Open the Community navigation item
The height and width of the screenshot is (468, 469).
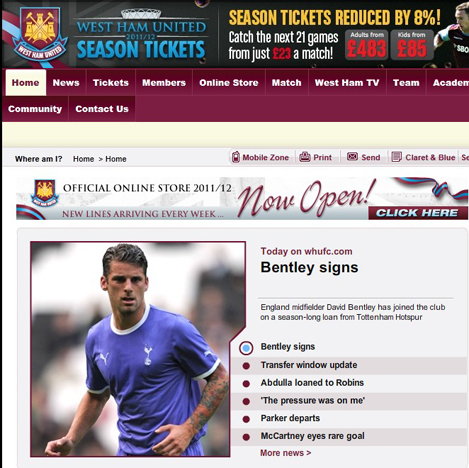click(x=35, y=109)
